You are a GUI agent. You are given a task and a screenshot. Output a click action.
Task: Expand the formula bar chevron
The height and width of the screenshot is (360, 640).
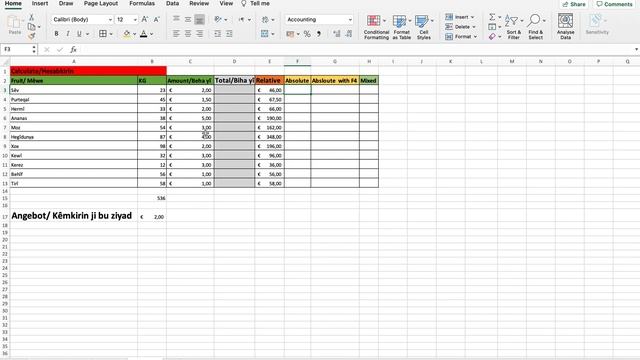click(636, 49)
